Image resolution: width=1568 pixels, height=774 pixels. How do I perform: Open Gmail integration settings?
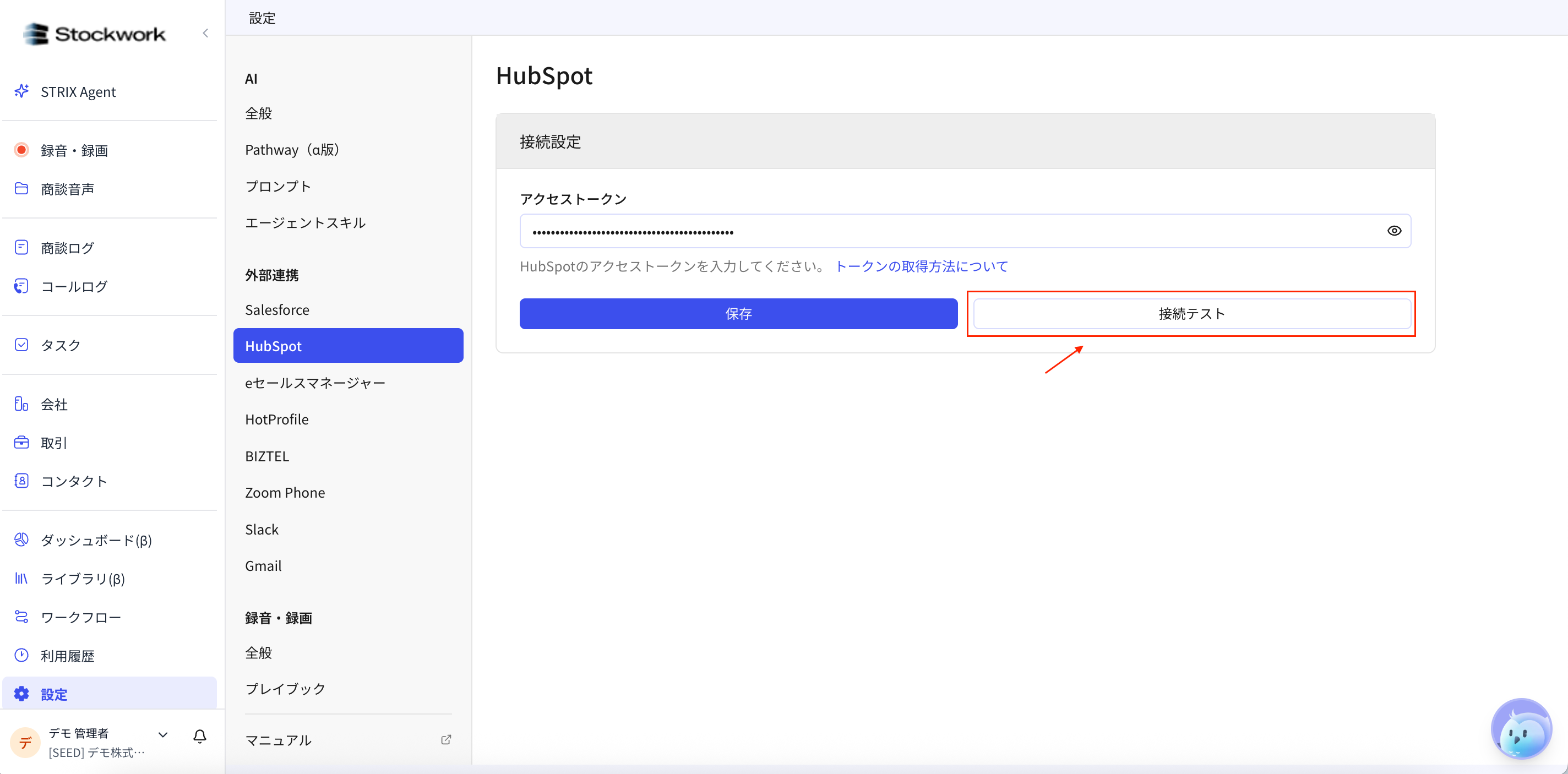[x=348, y=566]
